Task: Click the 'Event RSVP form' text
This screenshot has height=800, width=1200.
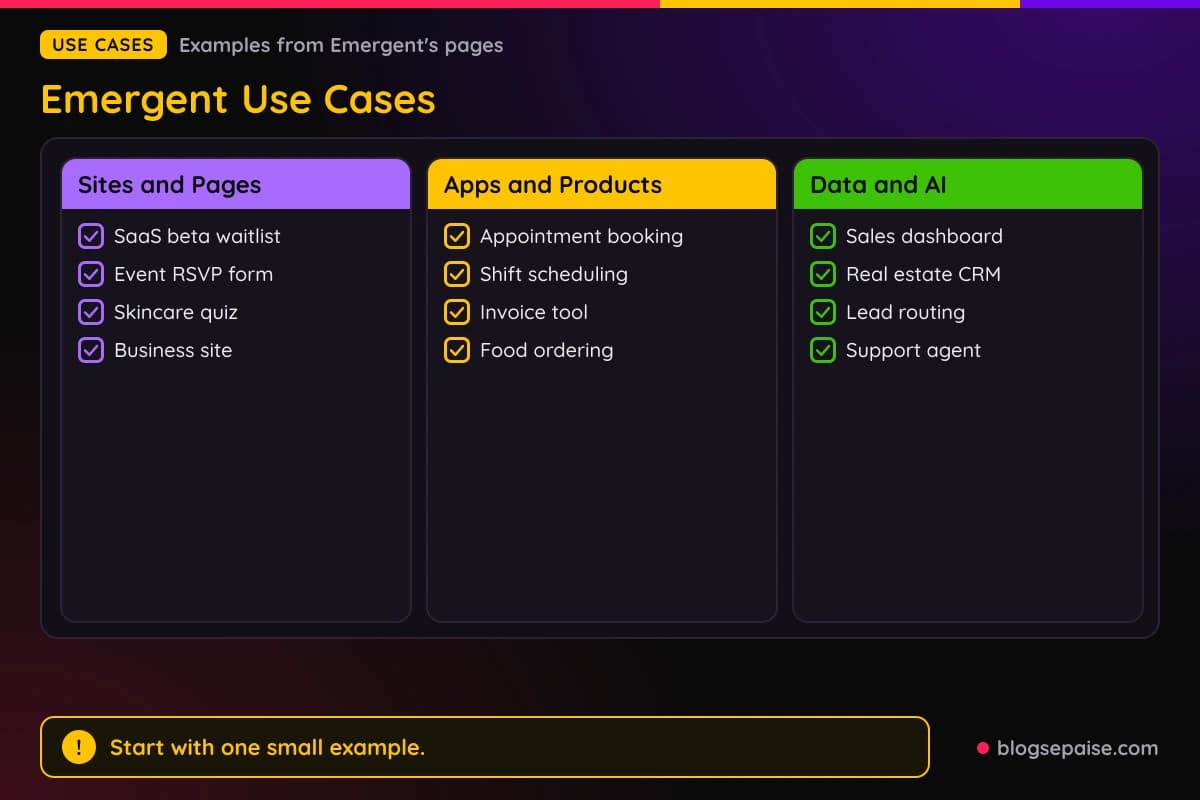Action: 193,274
